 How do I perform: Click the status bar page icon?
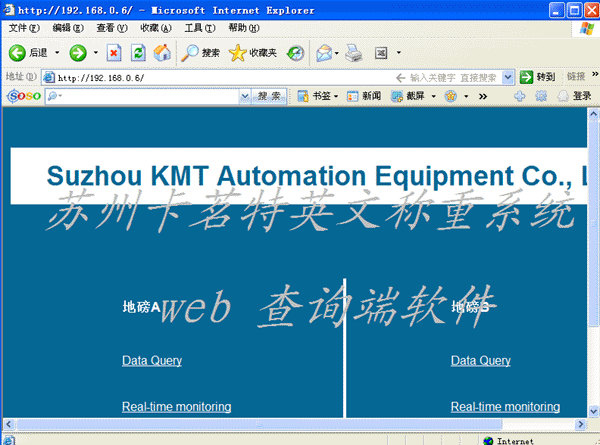coord(9,440)
